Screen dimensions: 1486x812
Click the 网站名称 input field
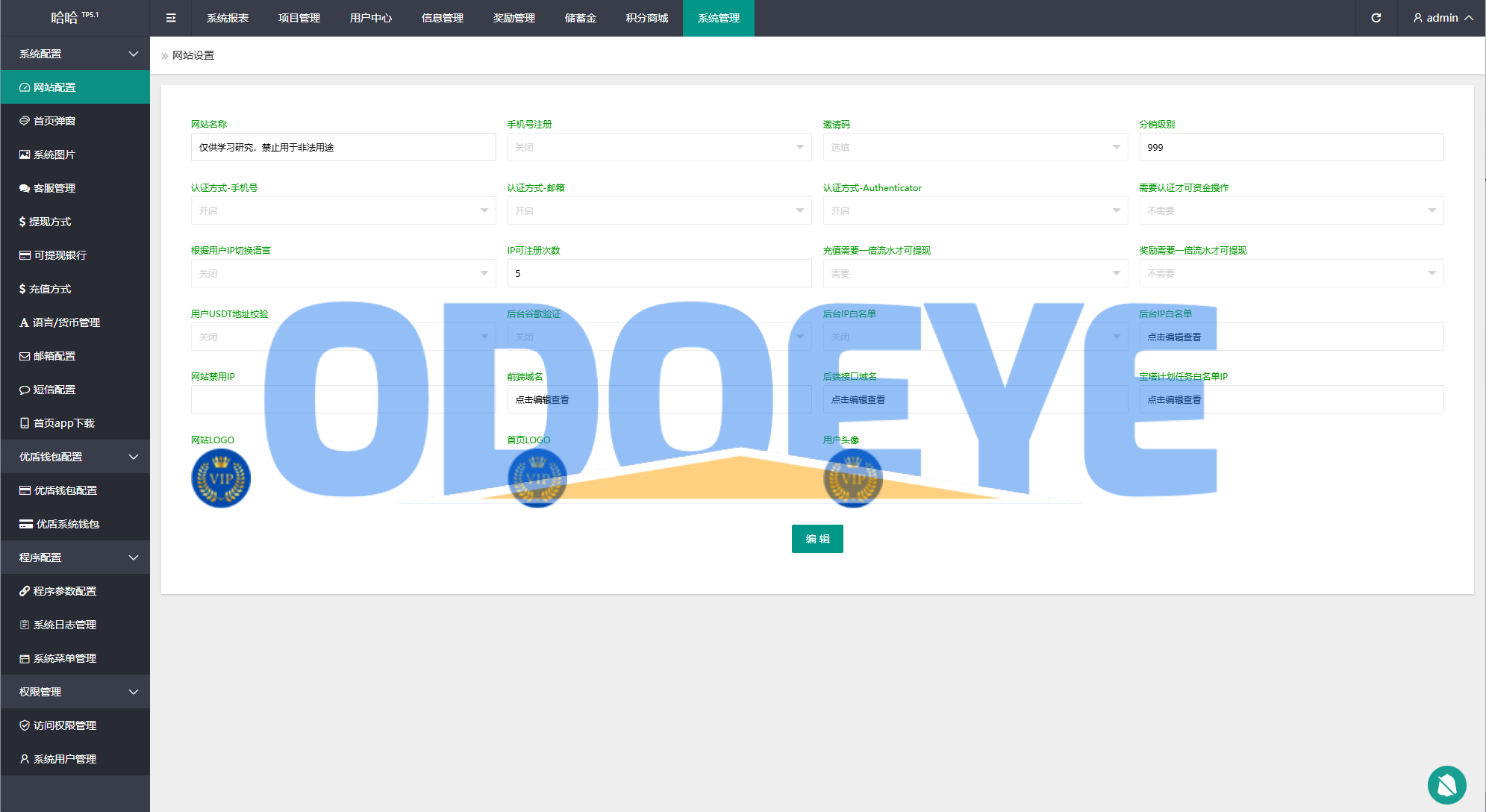(x=343, y=147)
